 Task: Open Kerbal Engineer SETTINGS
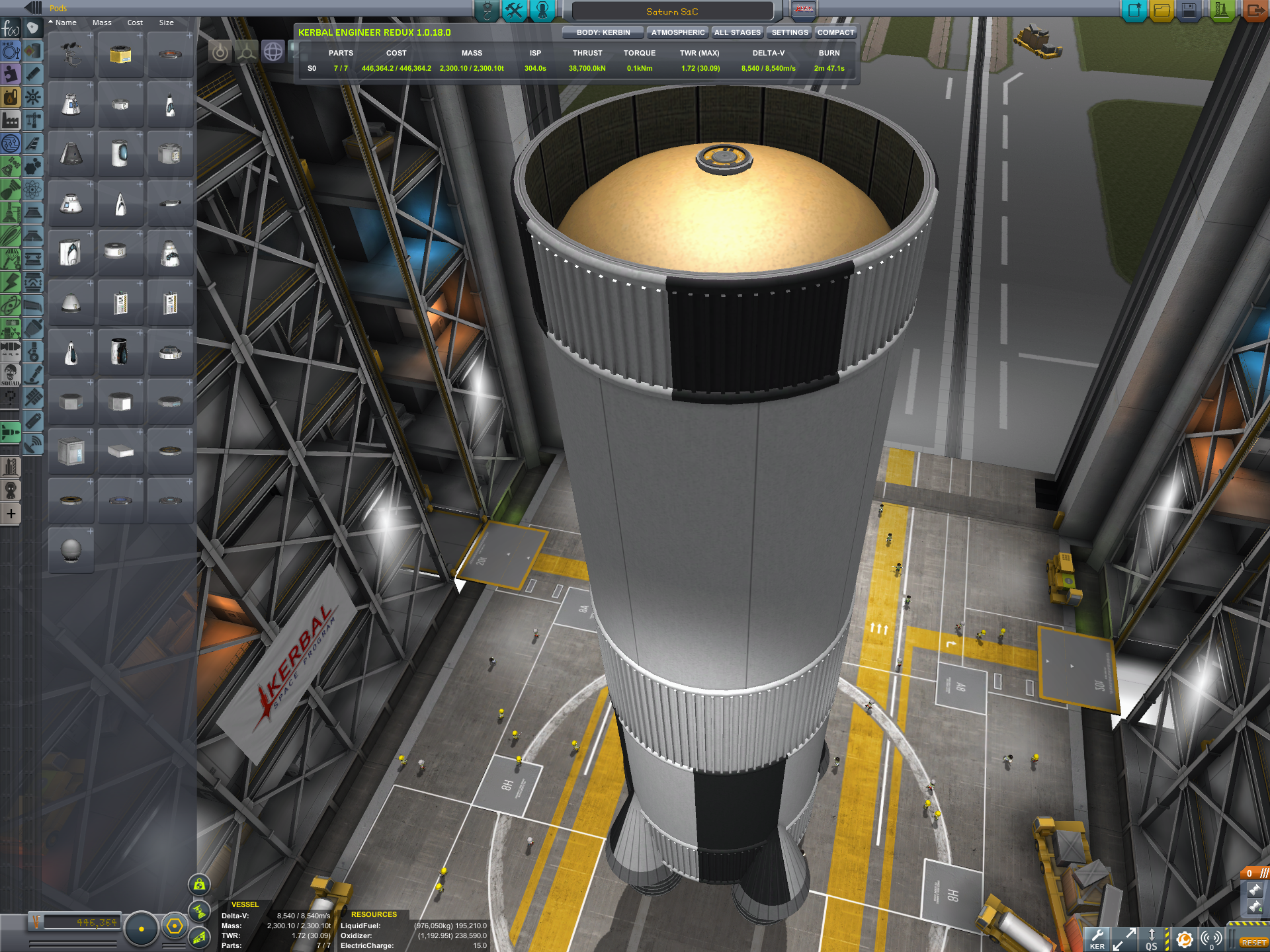[790, 32]
